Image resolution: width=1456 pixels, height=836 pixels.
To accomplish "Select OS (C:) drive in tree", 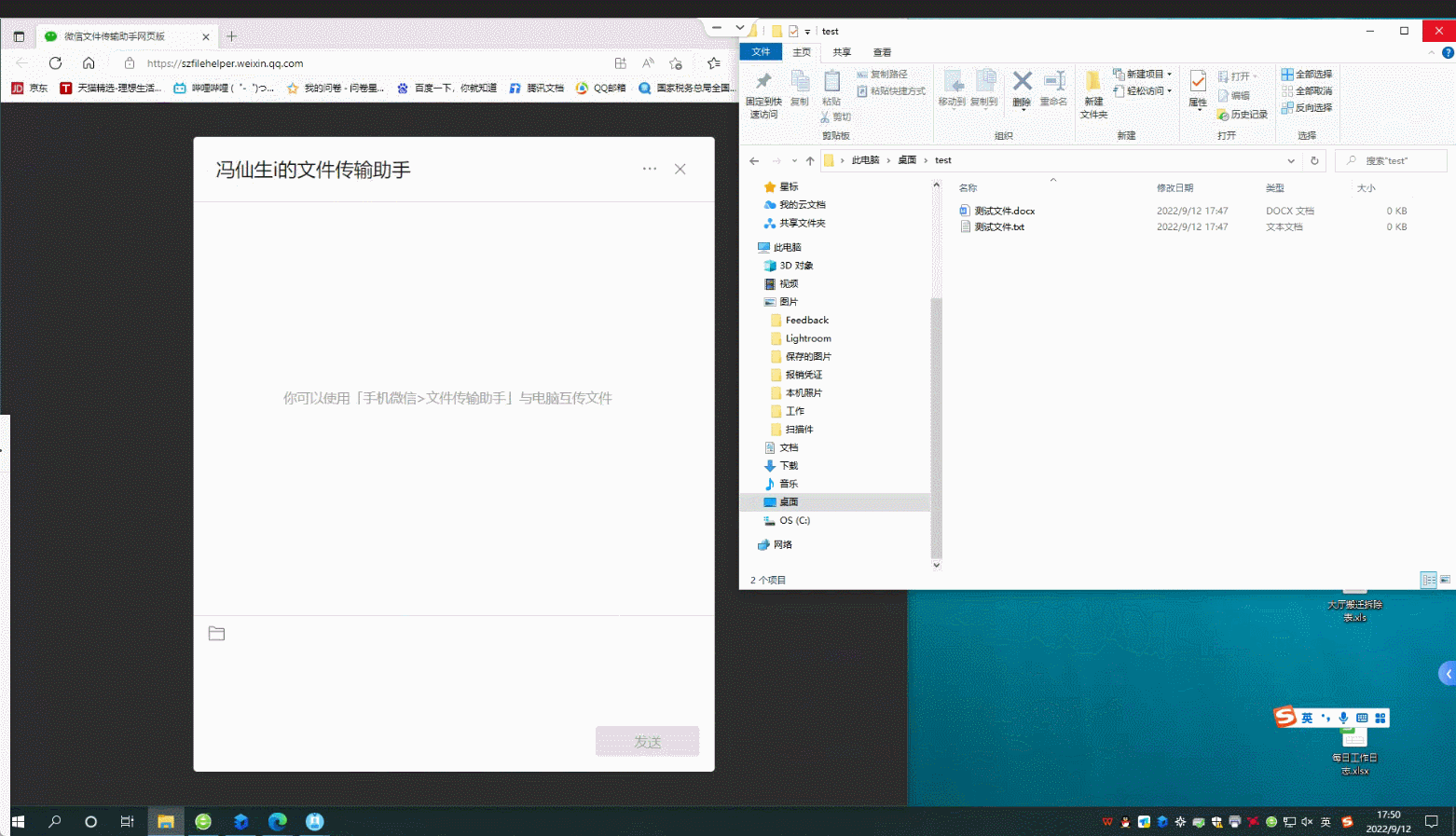I will tap(787, 520).
